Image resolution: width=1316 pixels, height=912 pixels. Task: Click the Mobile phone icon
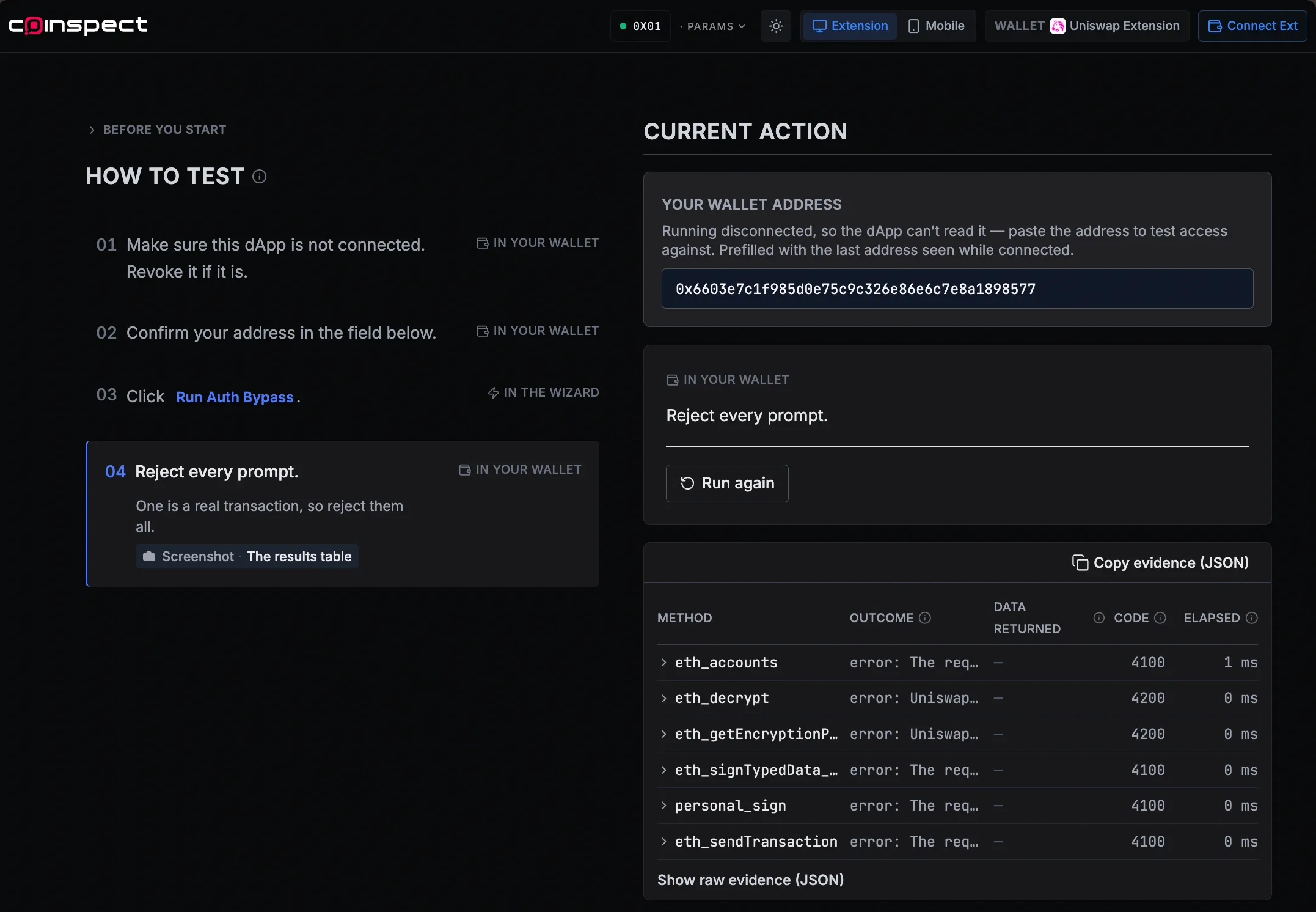click(913, 26)
